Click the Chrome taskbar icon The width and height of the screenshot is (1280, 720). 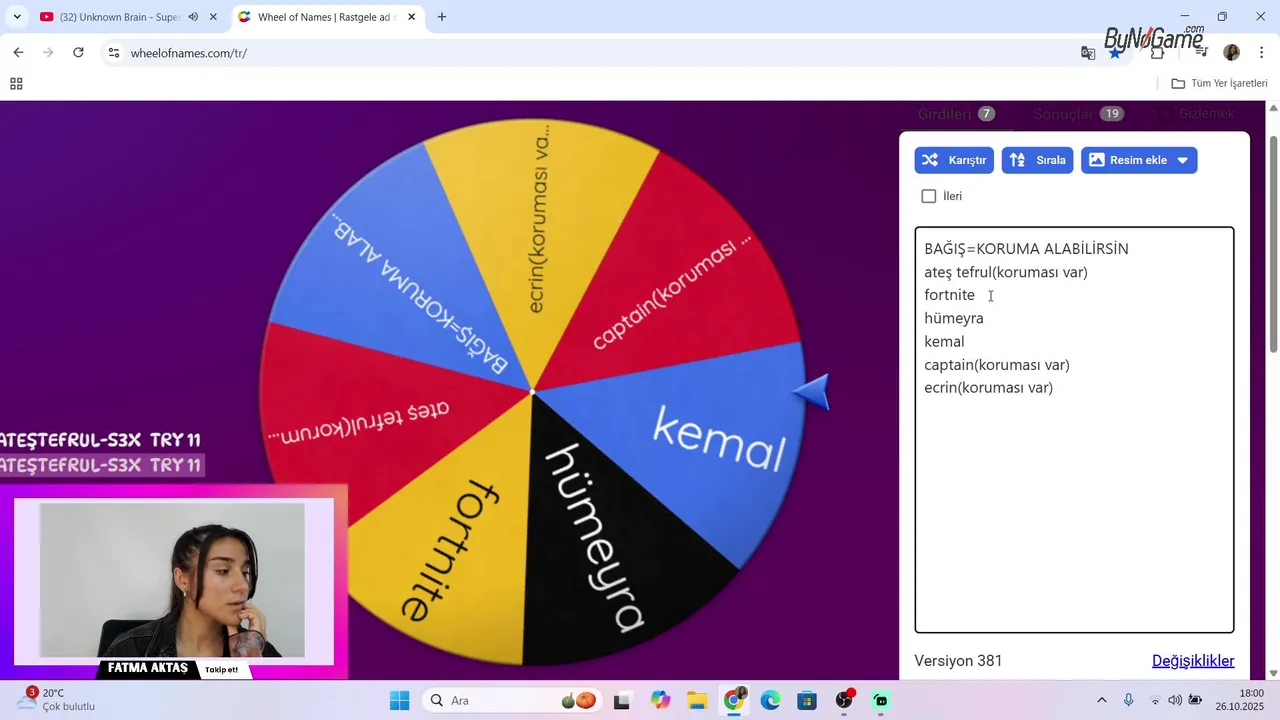(734, 701)
